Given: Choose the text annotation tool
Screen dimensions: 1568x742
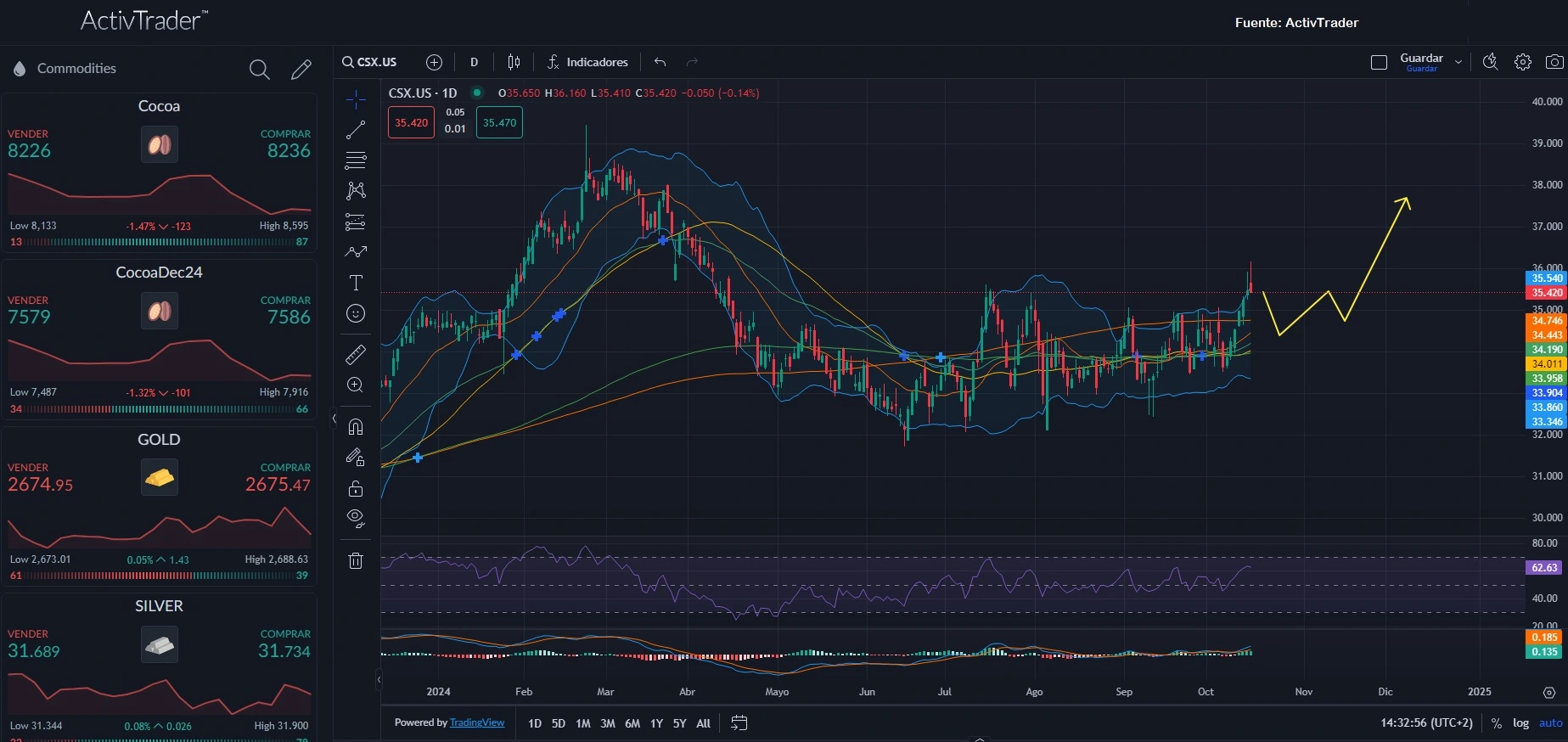Looking at the screenshot, I should (356, 283).
